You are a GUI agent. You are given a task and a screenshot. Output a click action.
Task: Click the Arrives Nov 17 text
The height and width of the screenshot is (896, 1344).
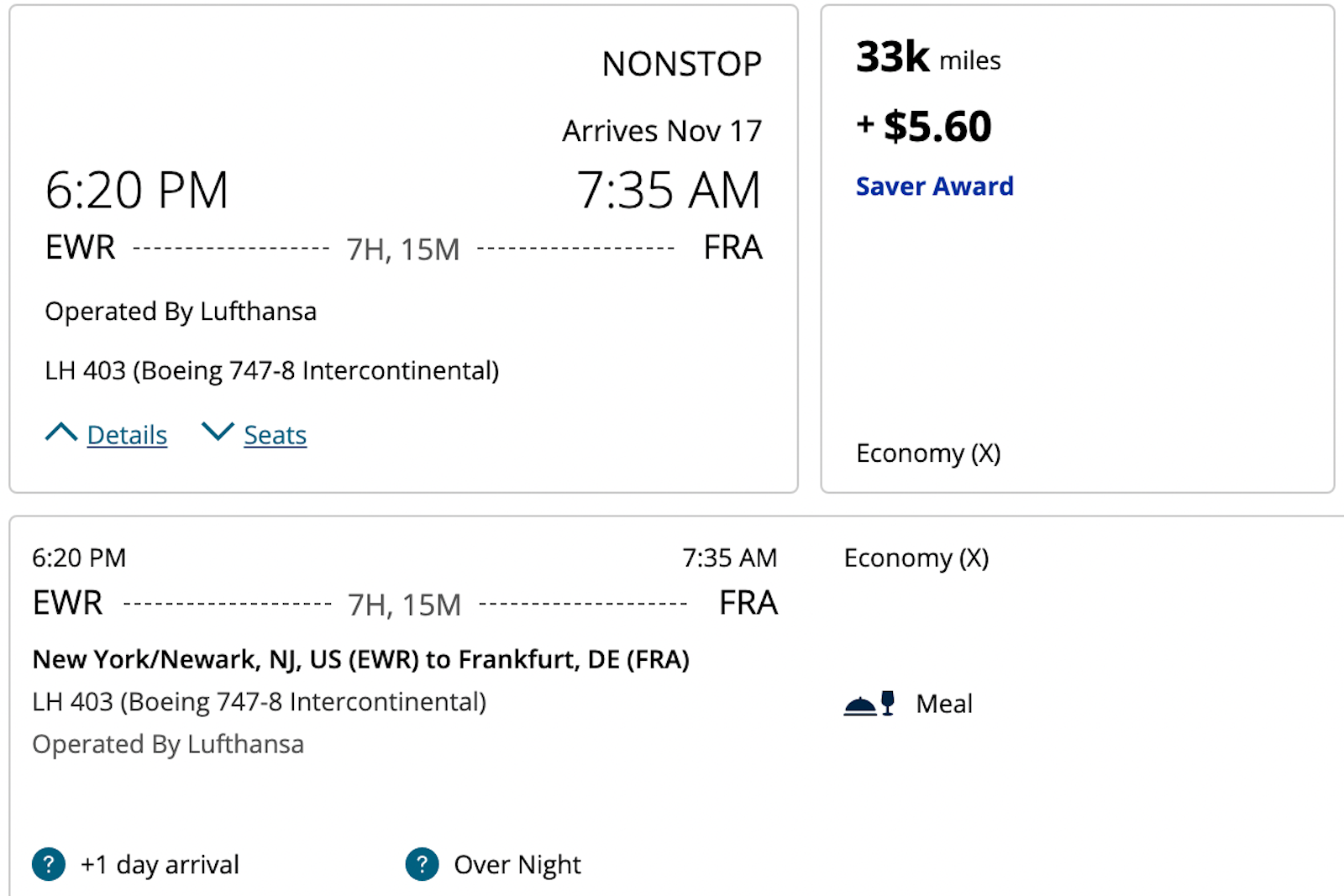662,131
